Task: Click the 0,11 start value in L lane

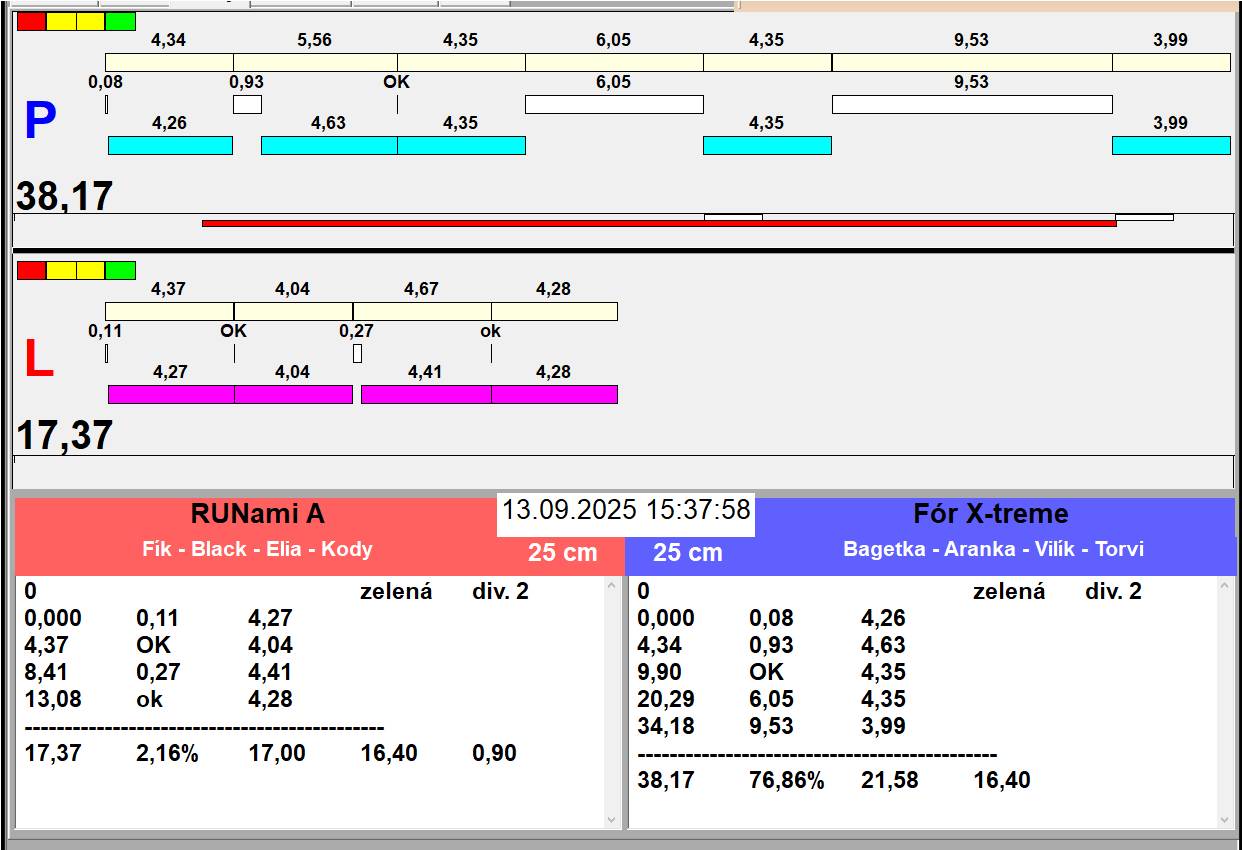Action: coord(106,331)
